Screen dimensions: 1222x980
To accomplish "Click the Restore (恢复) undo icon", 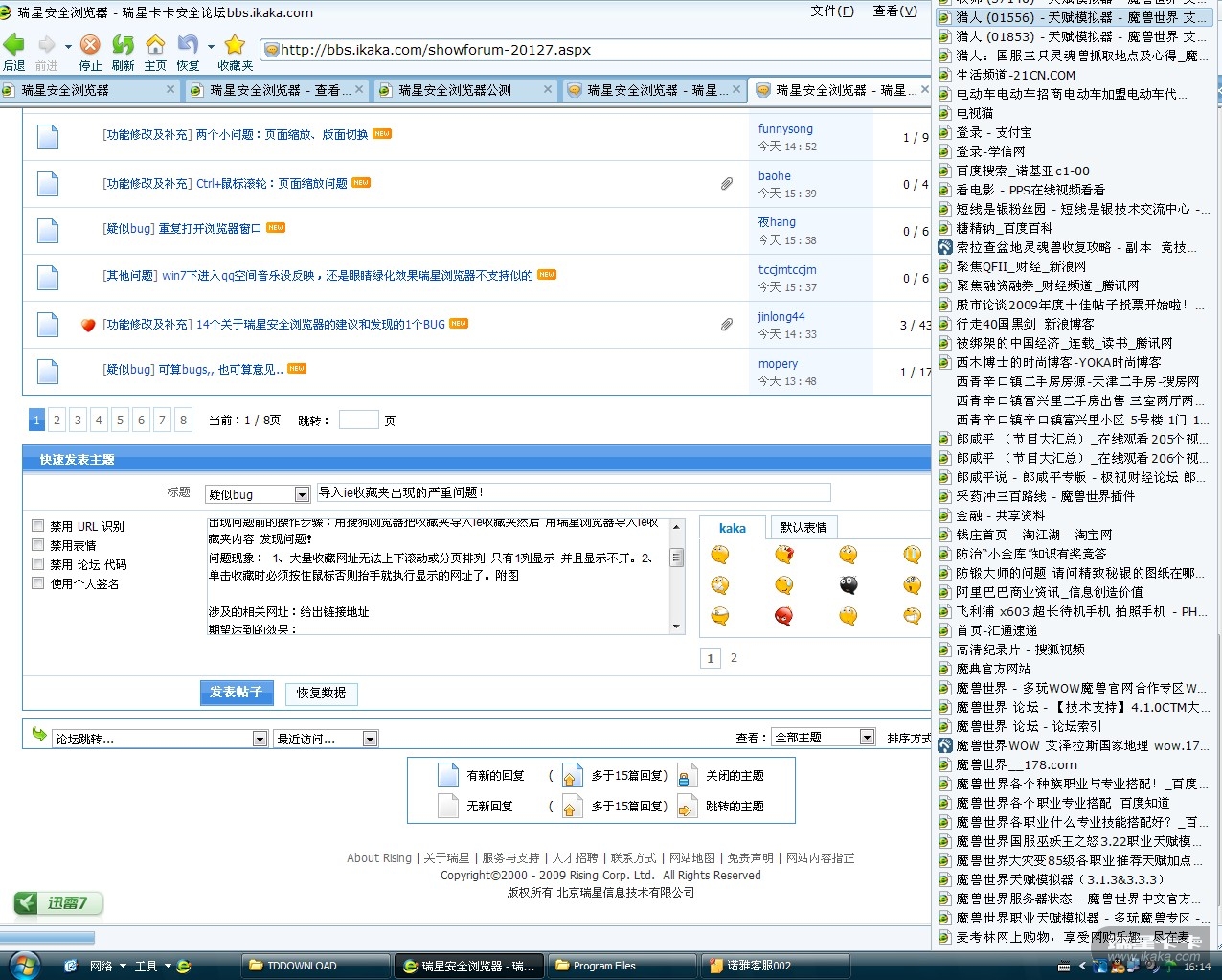I will click(x=188, y=44).
